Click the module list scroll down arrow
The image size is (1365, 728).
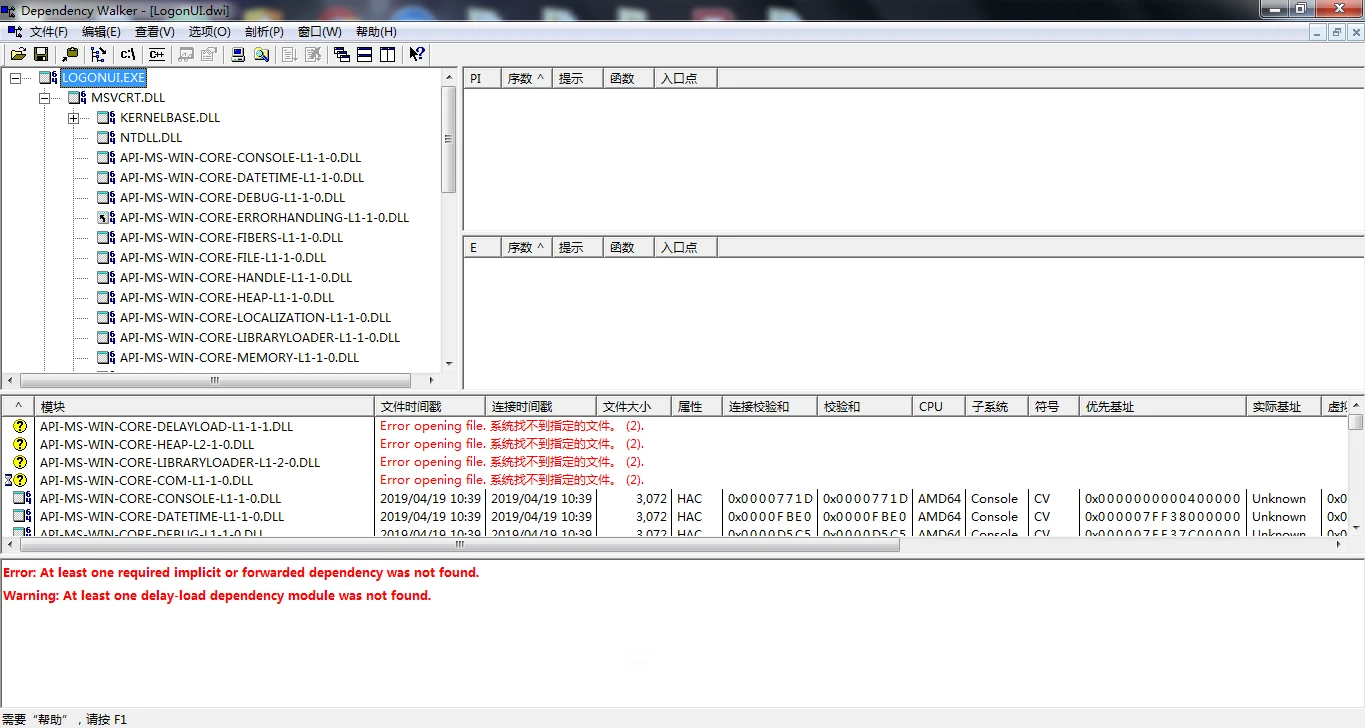pos(1356,526)
